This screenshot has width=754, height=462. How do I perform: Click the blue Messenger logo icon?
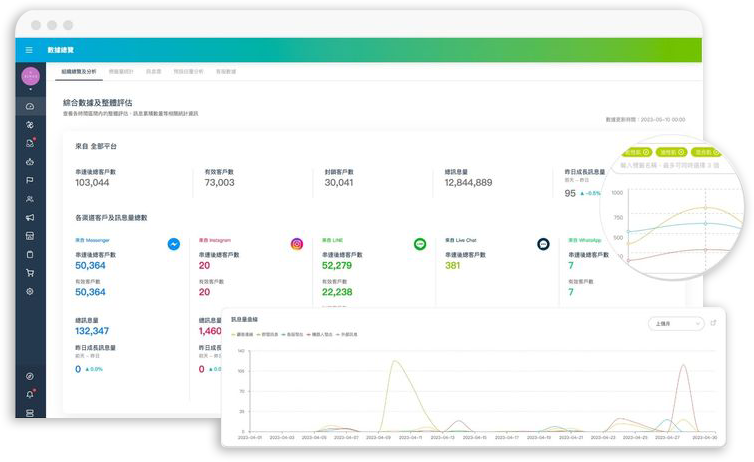pos(174,244)
